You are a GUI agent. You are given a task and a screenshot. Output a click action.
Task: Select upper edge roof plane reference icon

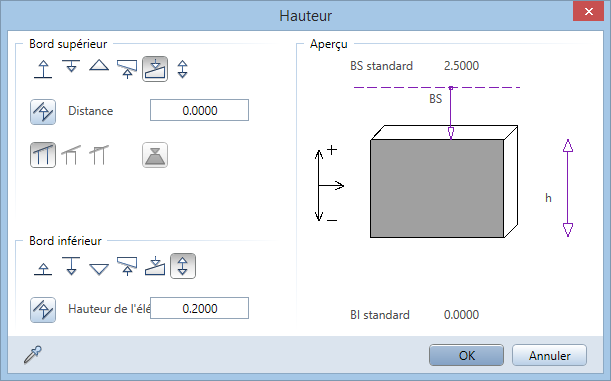pyautogui.click(x=127, y=69)
